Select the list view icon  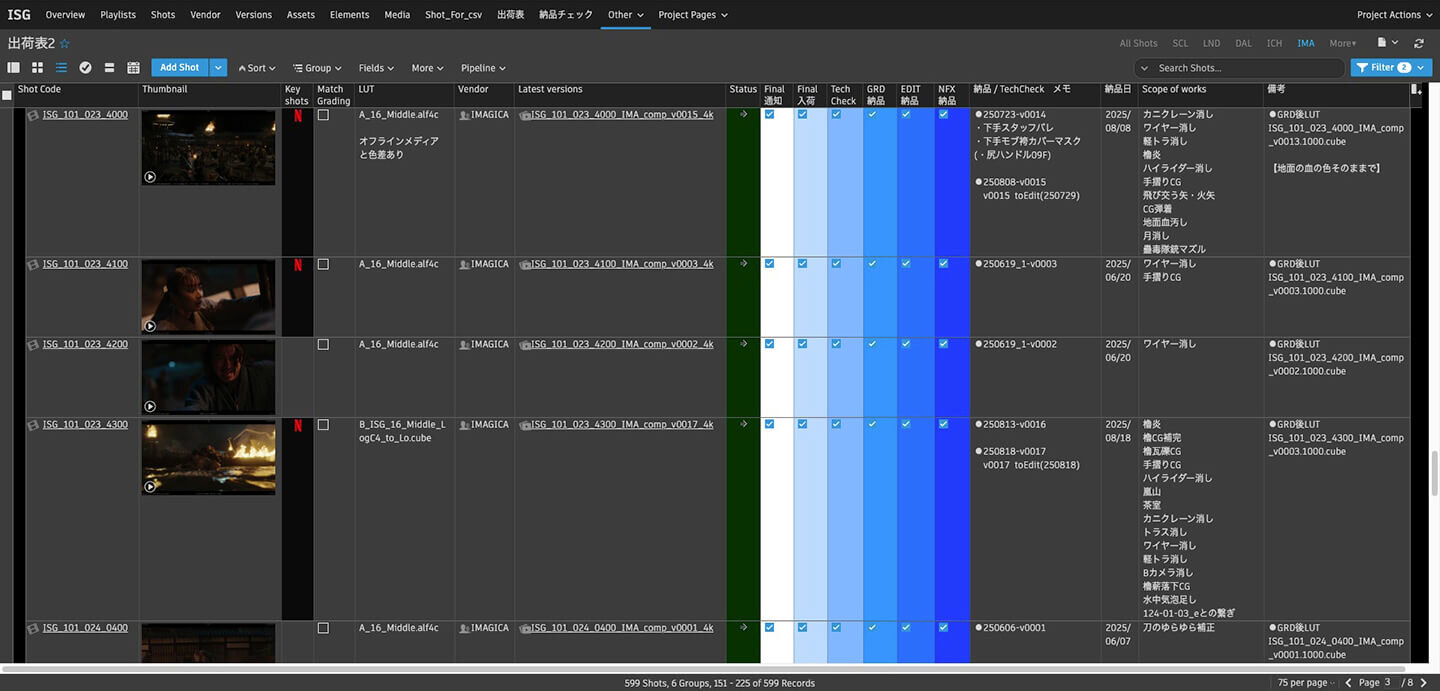click(x=61, y=68)
